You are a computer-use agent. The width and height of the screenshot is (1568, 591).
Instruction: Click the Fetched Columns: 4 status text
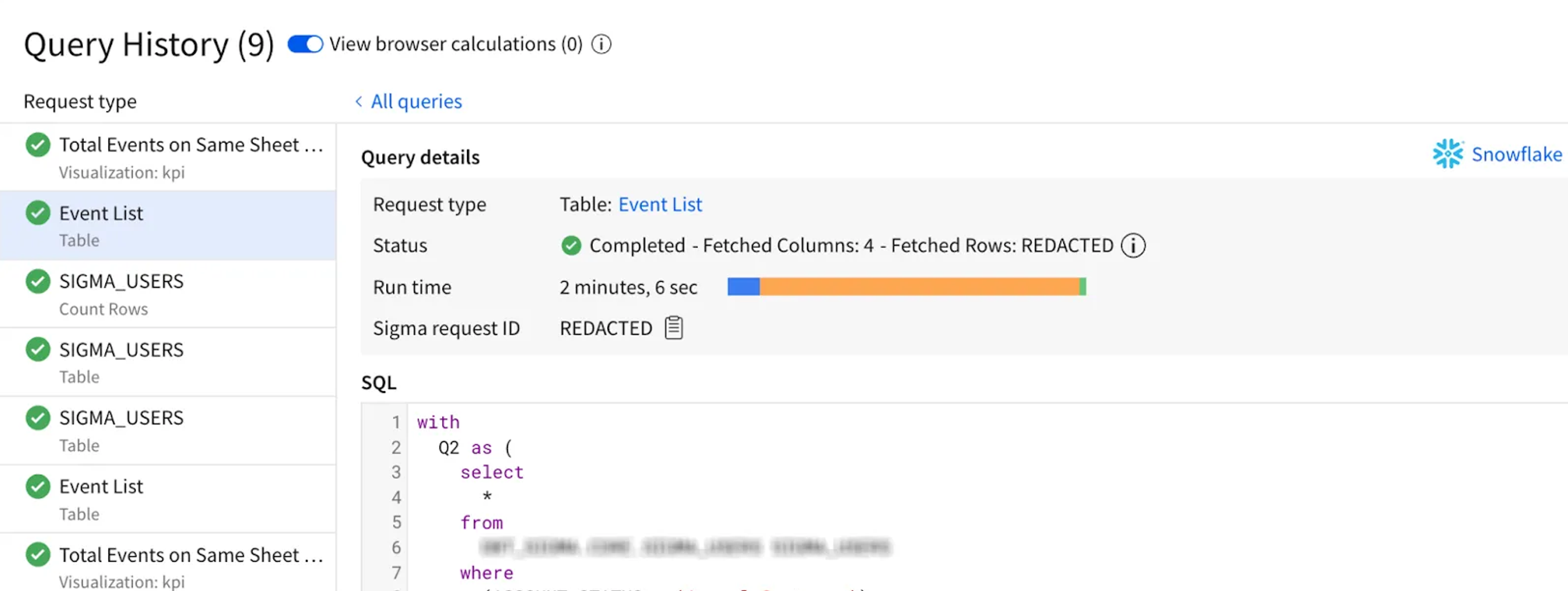[788, 246]
